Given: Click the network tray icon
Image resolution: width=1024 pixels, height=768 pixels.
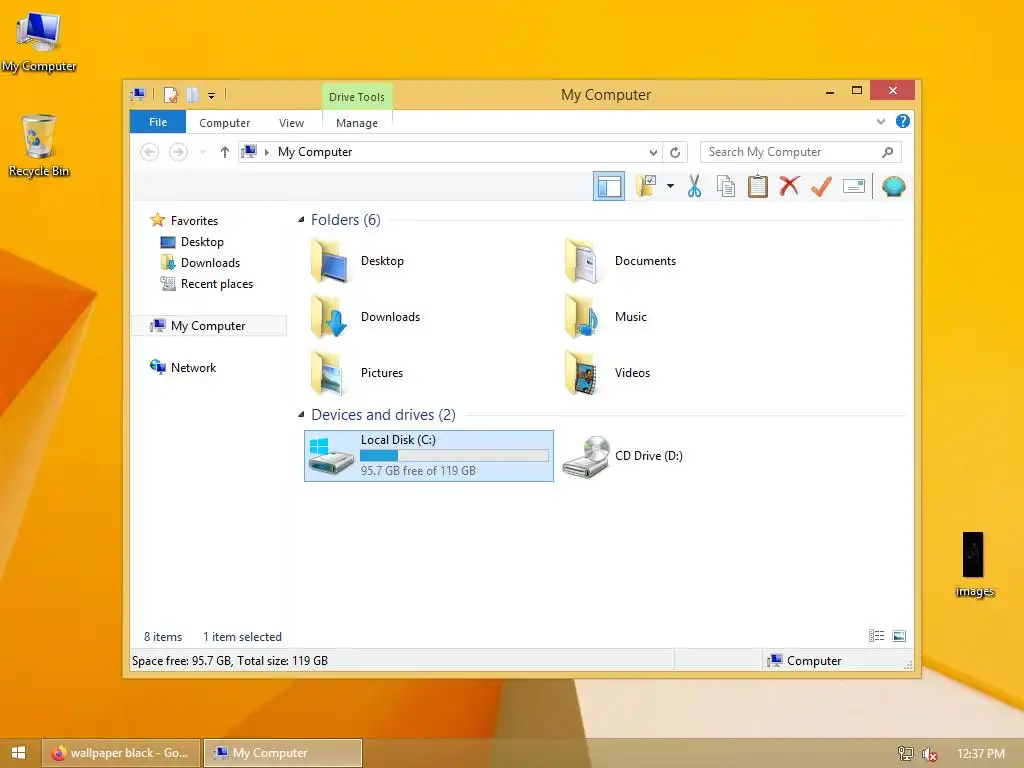Looking at the screenshot, I should 905,754.
